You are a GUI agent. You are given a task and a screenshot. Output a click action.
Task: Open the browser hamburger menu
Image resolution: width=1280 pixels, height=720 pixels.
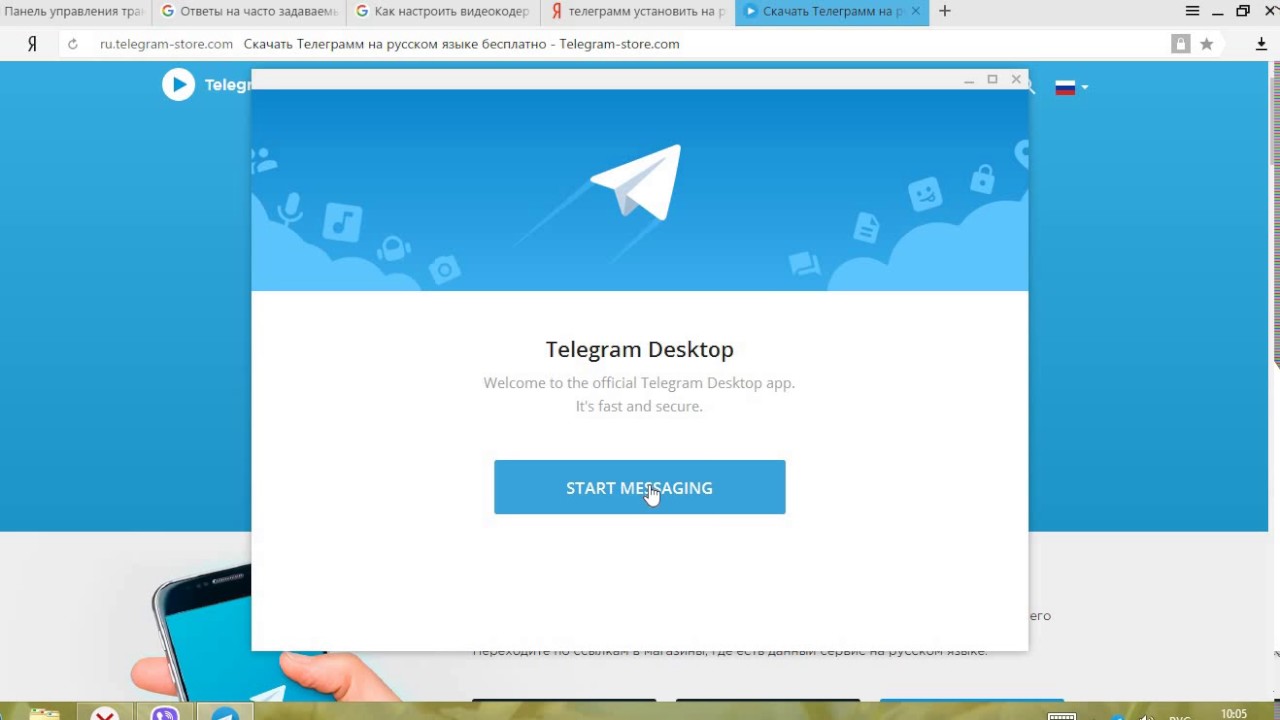pos(1192,11)
